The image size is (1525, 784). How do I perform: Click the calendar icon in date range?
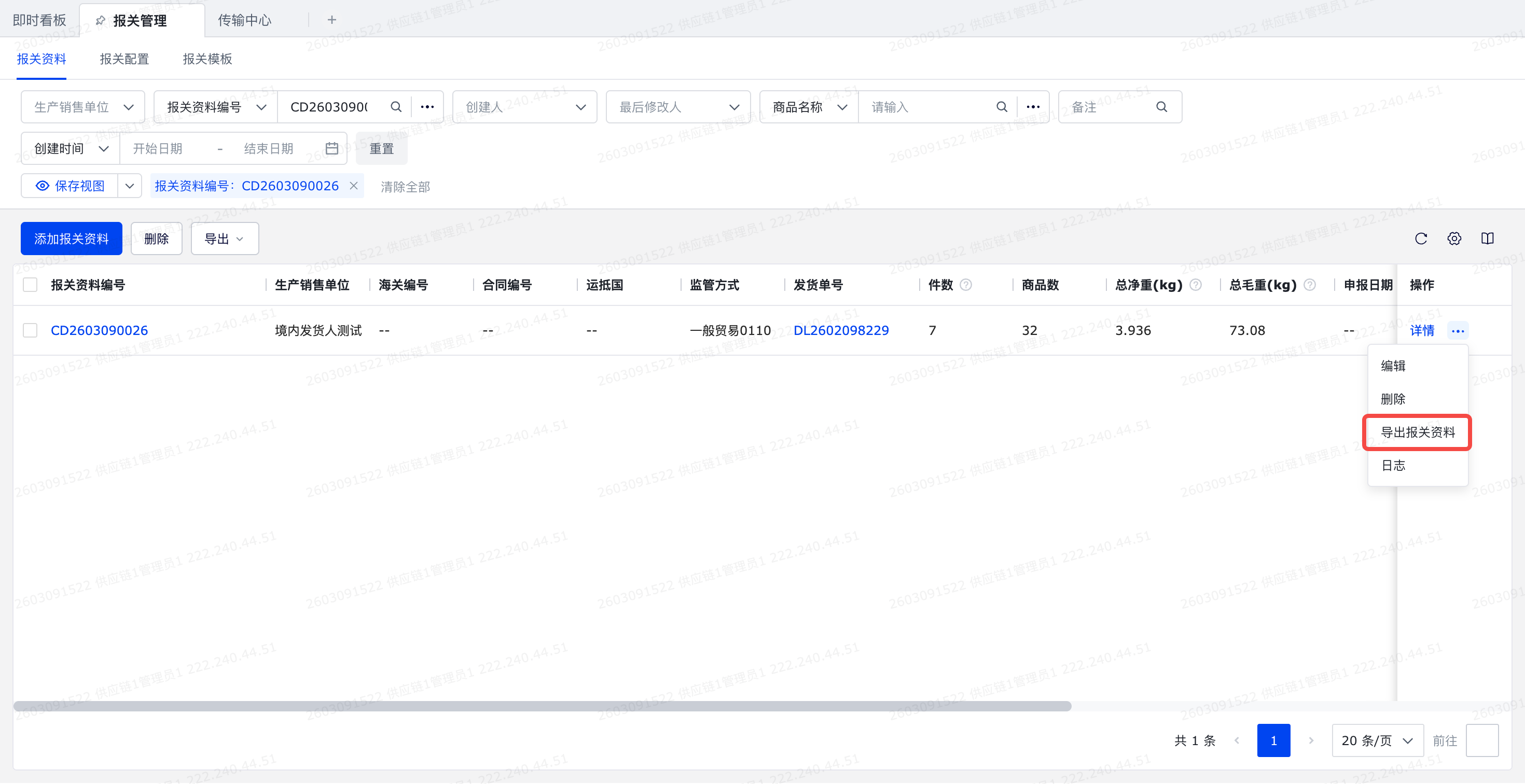click(x=332, y=148)
